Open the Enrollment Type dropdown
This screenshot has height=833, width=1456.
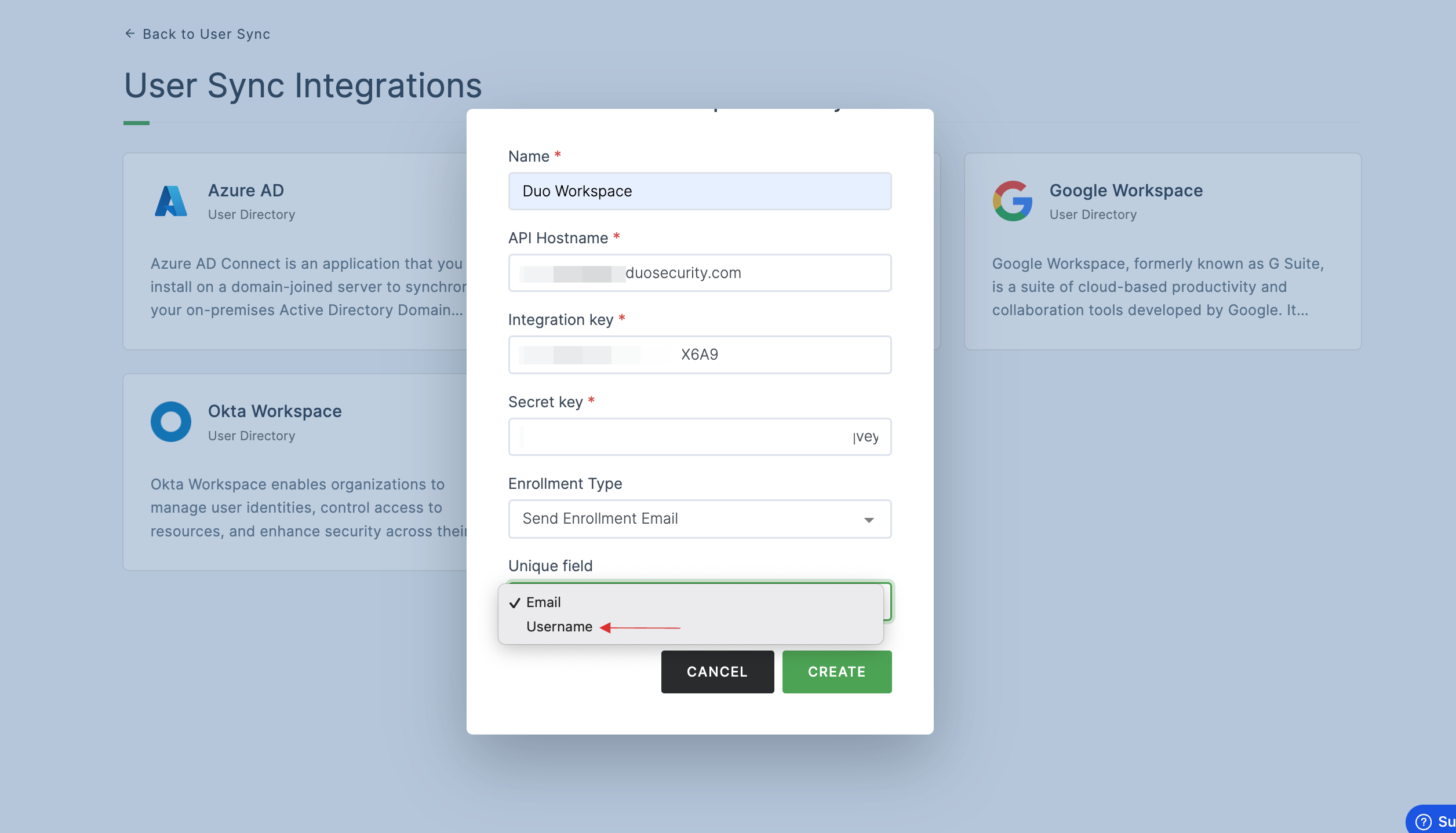[x=700, y=519]
